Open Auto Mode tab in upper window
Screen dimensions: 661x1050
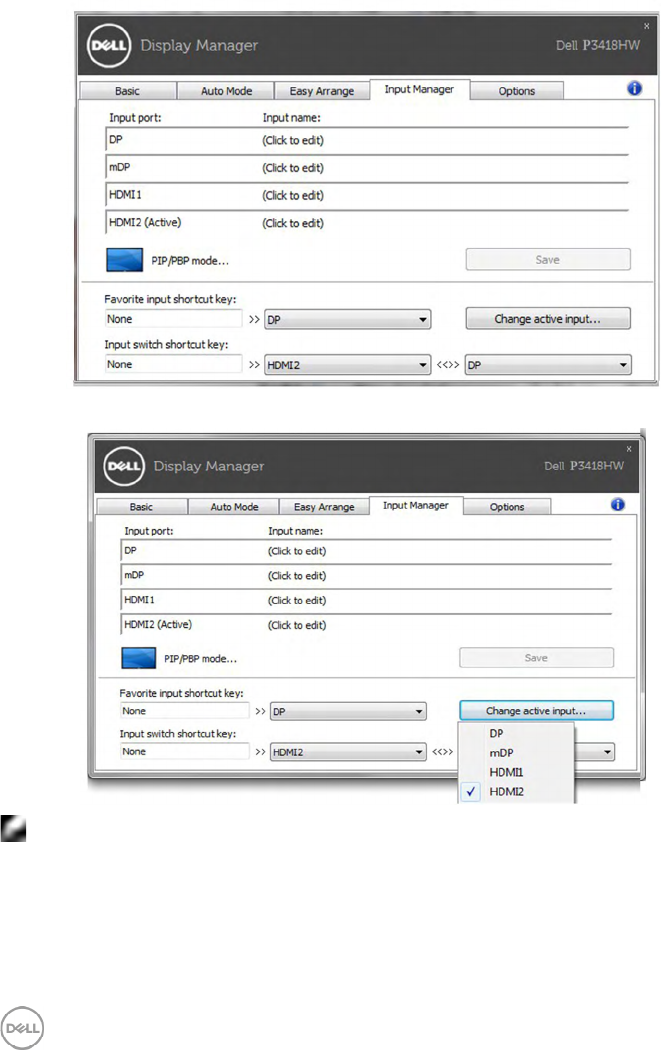pyautogui.click(x=226, y=91)
